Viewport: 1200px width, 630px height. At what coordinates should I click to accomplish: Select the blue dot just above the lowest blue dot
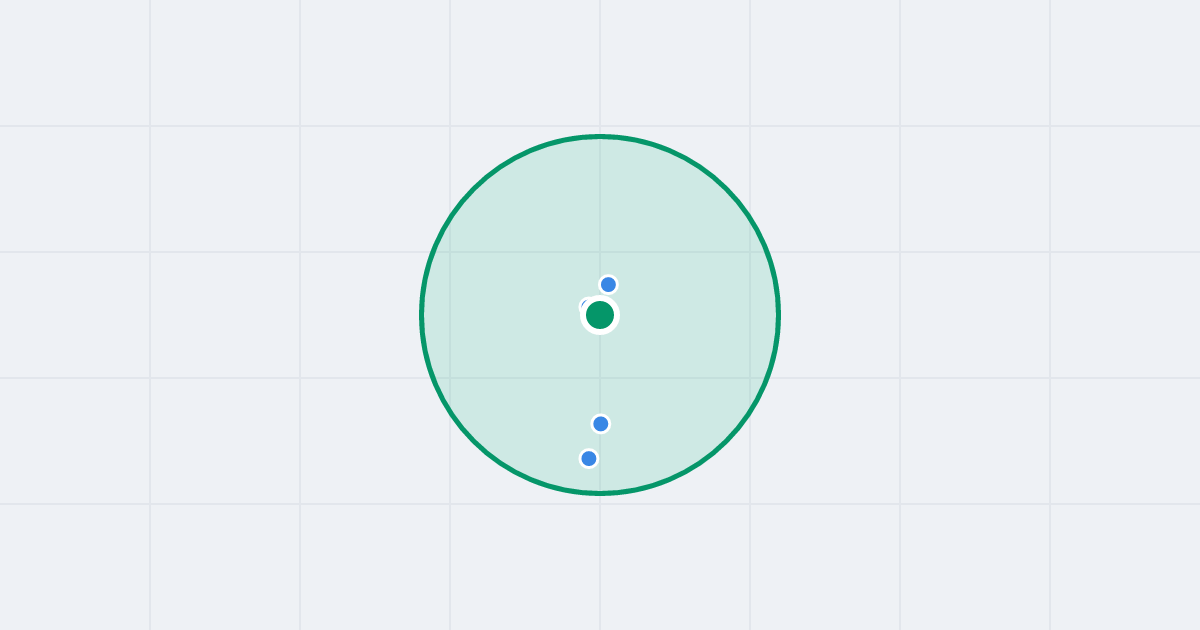[601, 424]
